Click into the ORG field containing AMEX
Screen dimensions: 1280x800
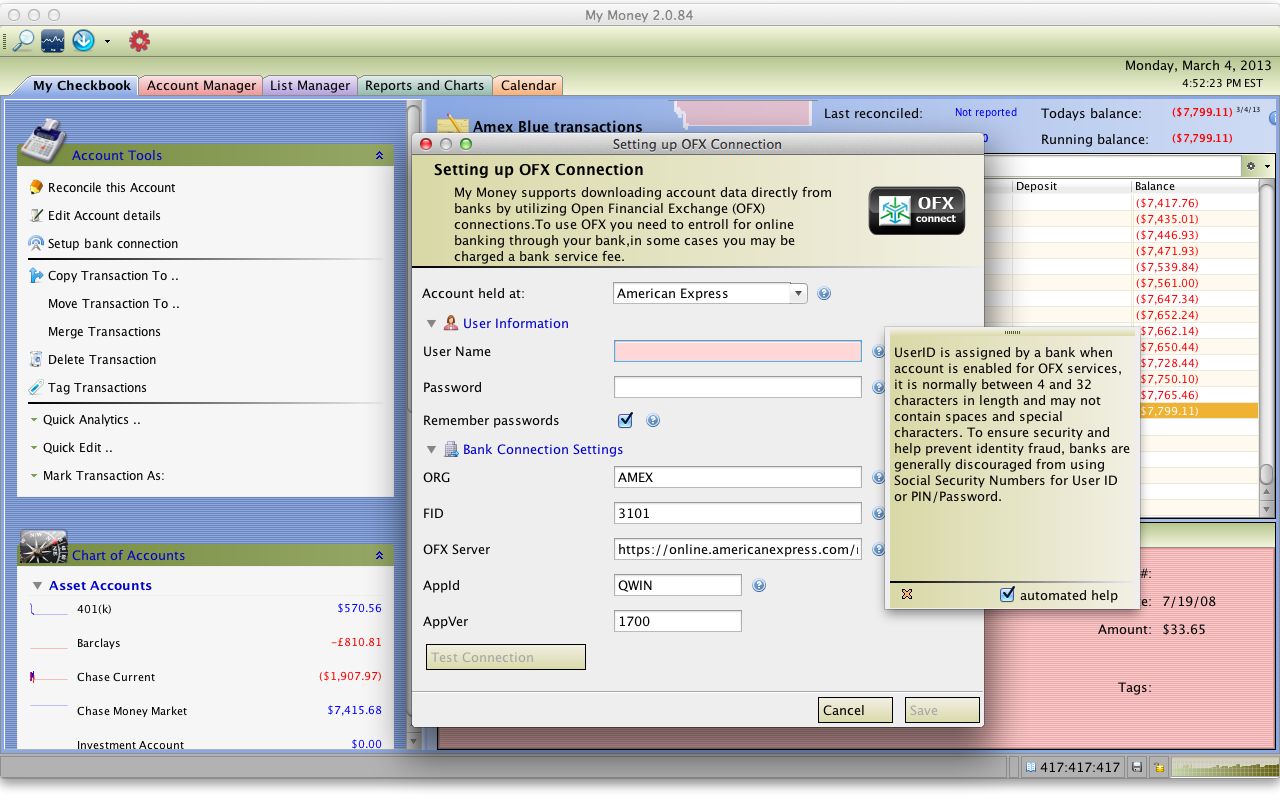738,477
